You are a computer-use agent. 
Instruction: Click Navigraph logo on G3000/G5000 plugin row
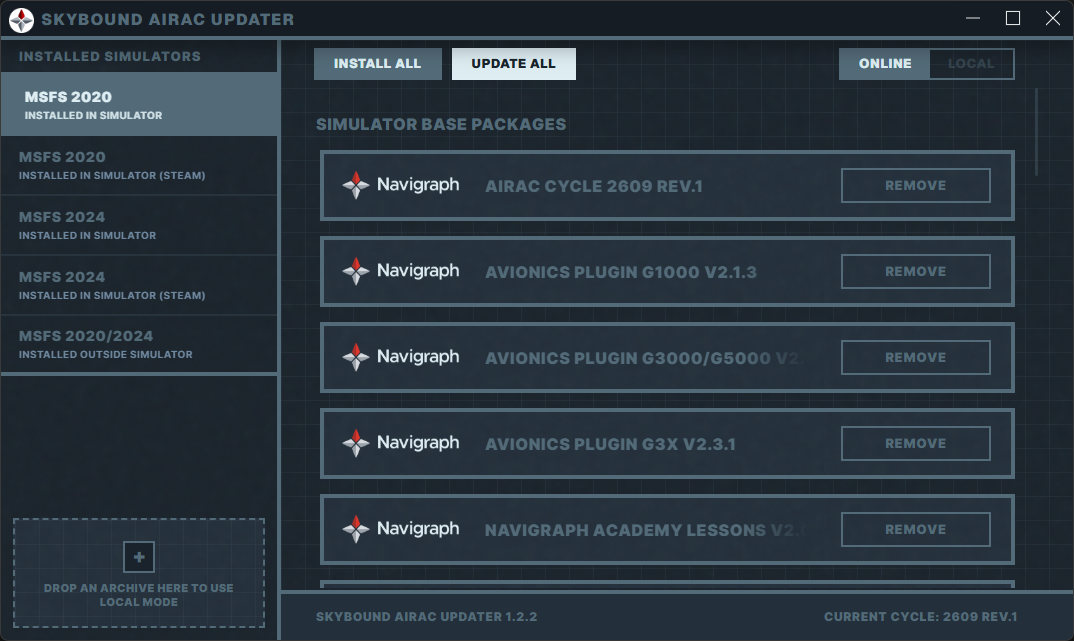[401, 357]
